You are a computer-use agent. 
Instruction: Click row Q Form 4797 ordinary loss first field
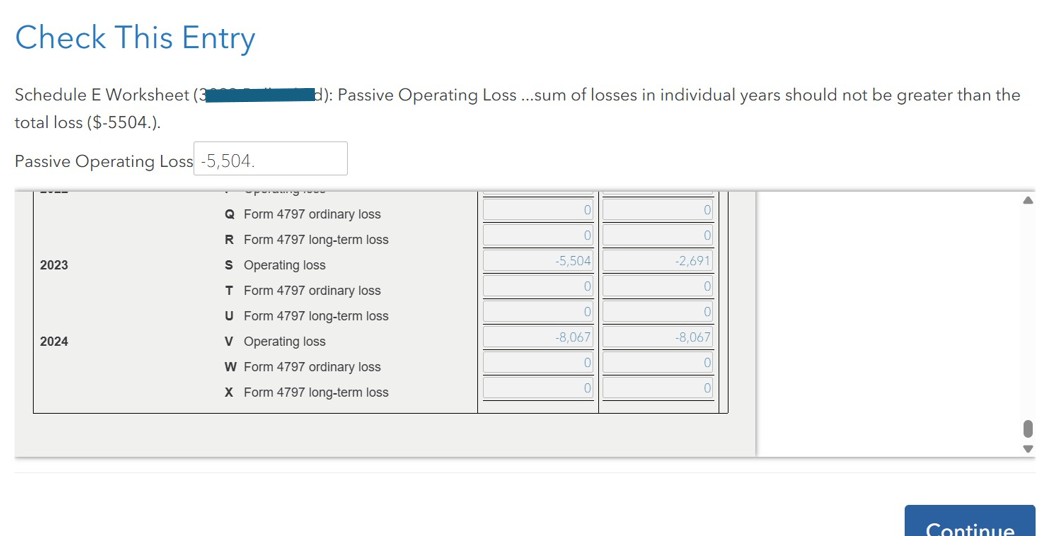pyautogui.click(x=538, y=210)
